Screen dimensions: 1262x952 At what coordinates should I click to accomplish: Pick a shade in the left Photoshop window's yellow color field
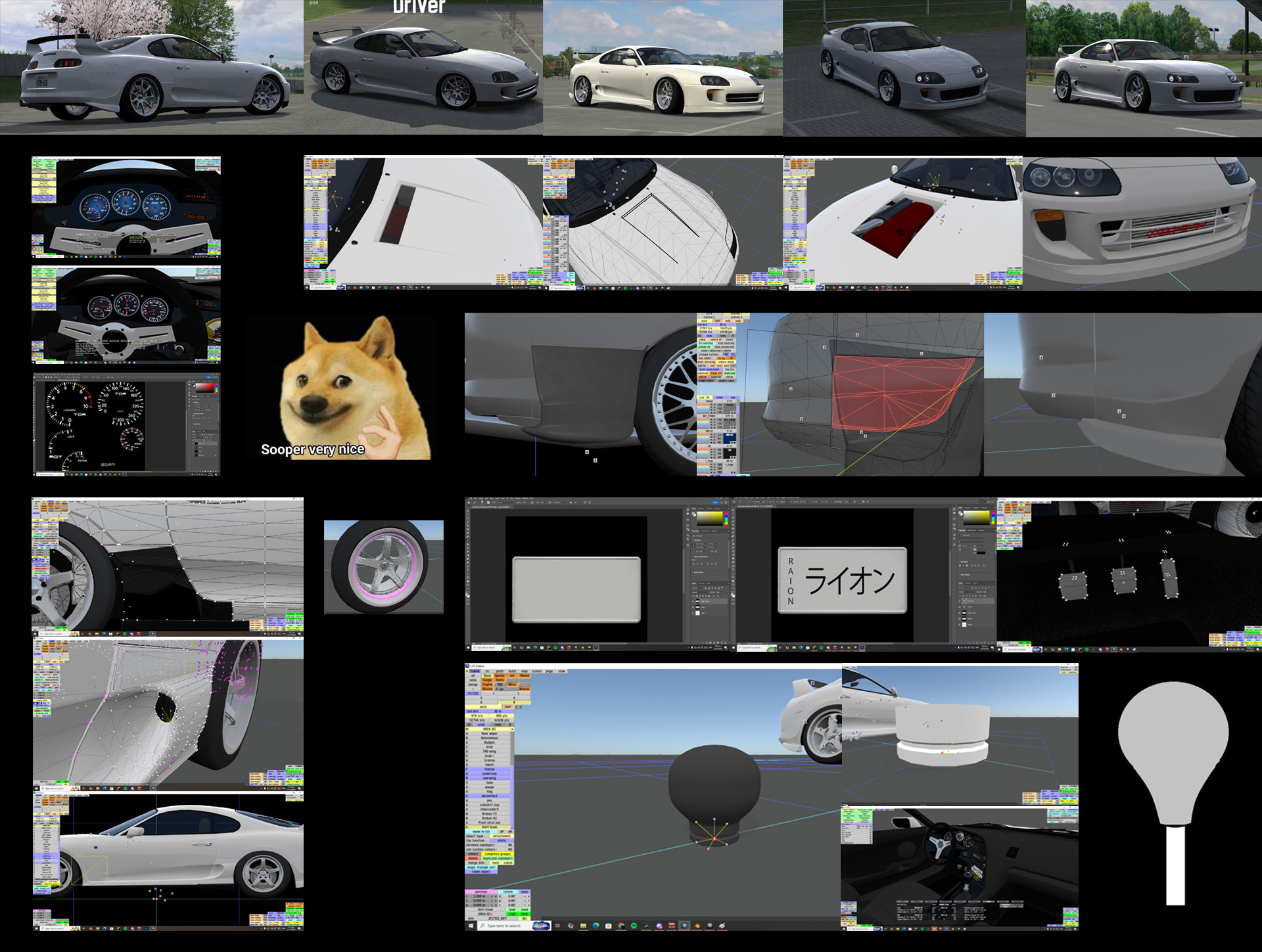click(x=709, y=519)
